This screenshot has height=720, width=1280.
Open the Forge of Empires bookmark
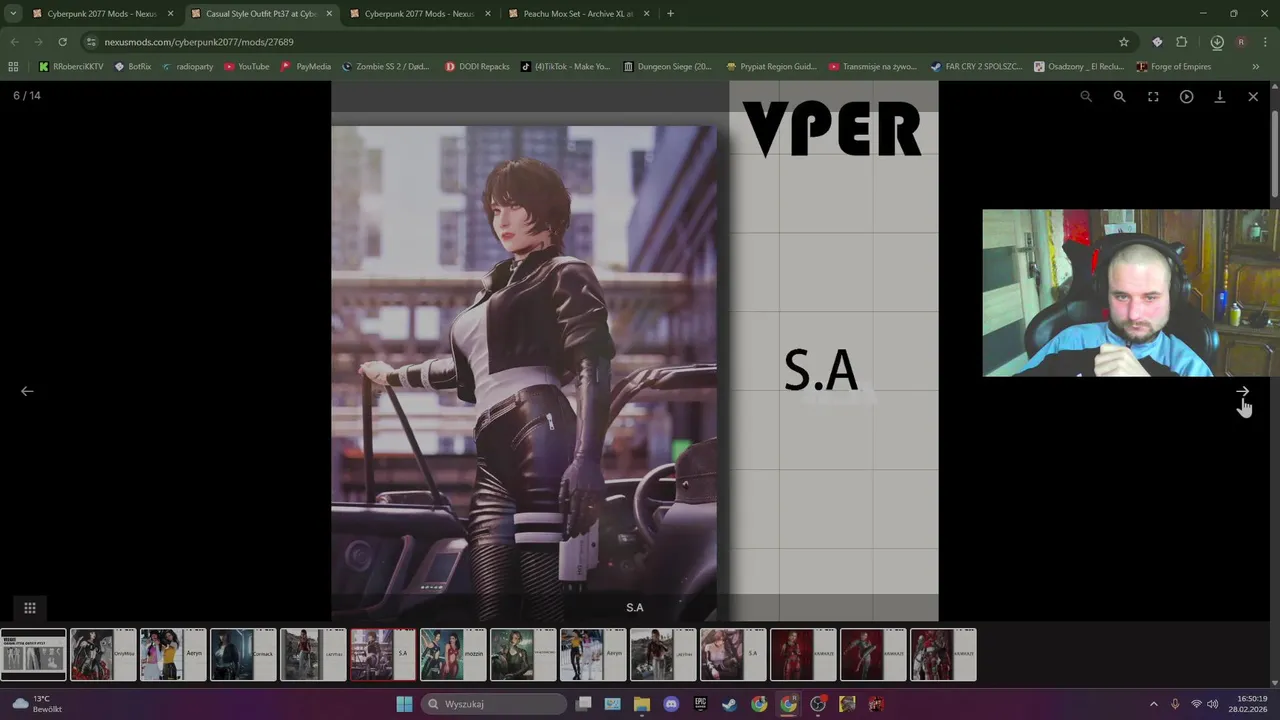1174,67
